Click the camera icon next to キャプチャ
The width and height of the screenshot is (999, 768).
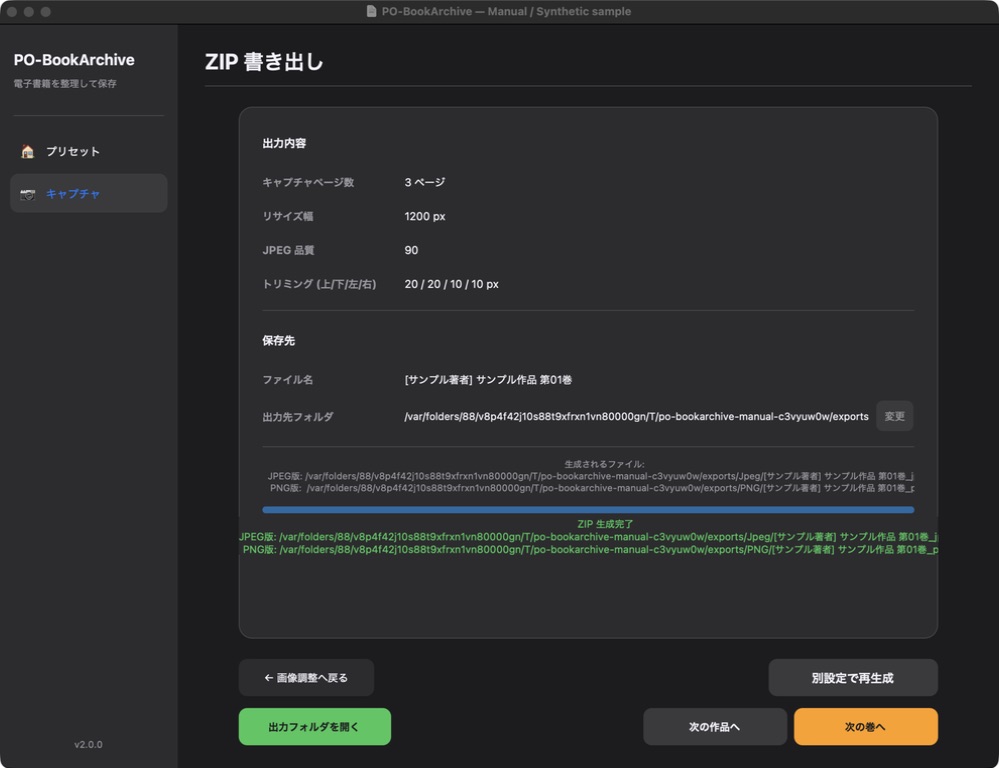tap(27, 194)
